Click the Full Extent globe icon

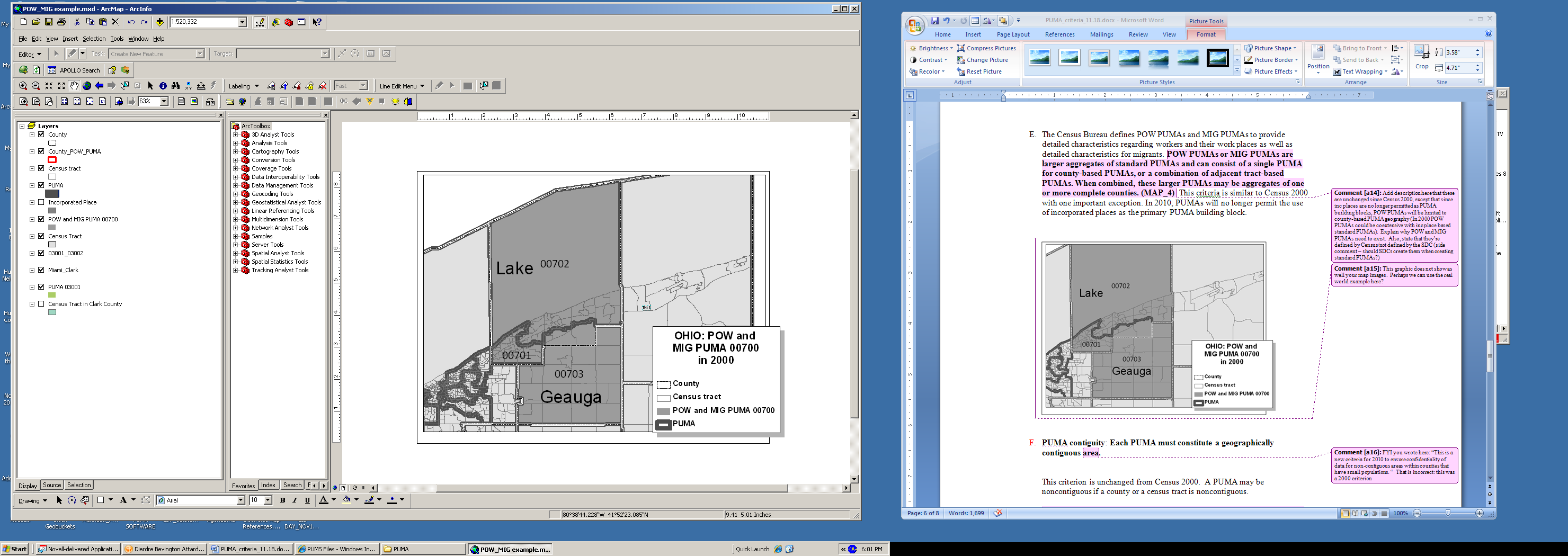tap(86, 86)
